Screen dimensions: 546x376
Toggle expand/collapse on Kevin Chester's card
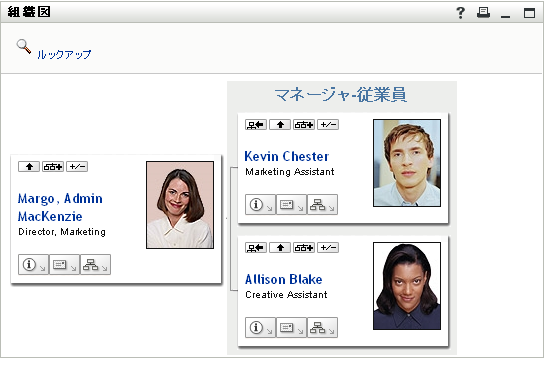coord(328,125)
